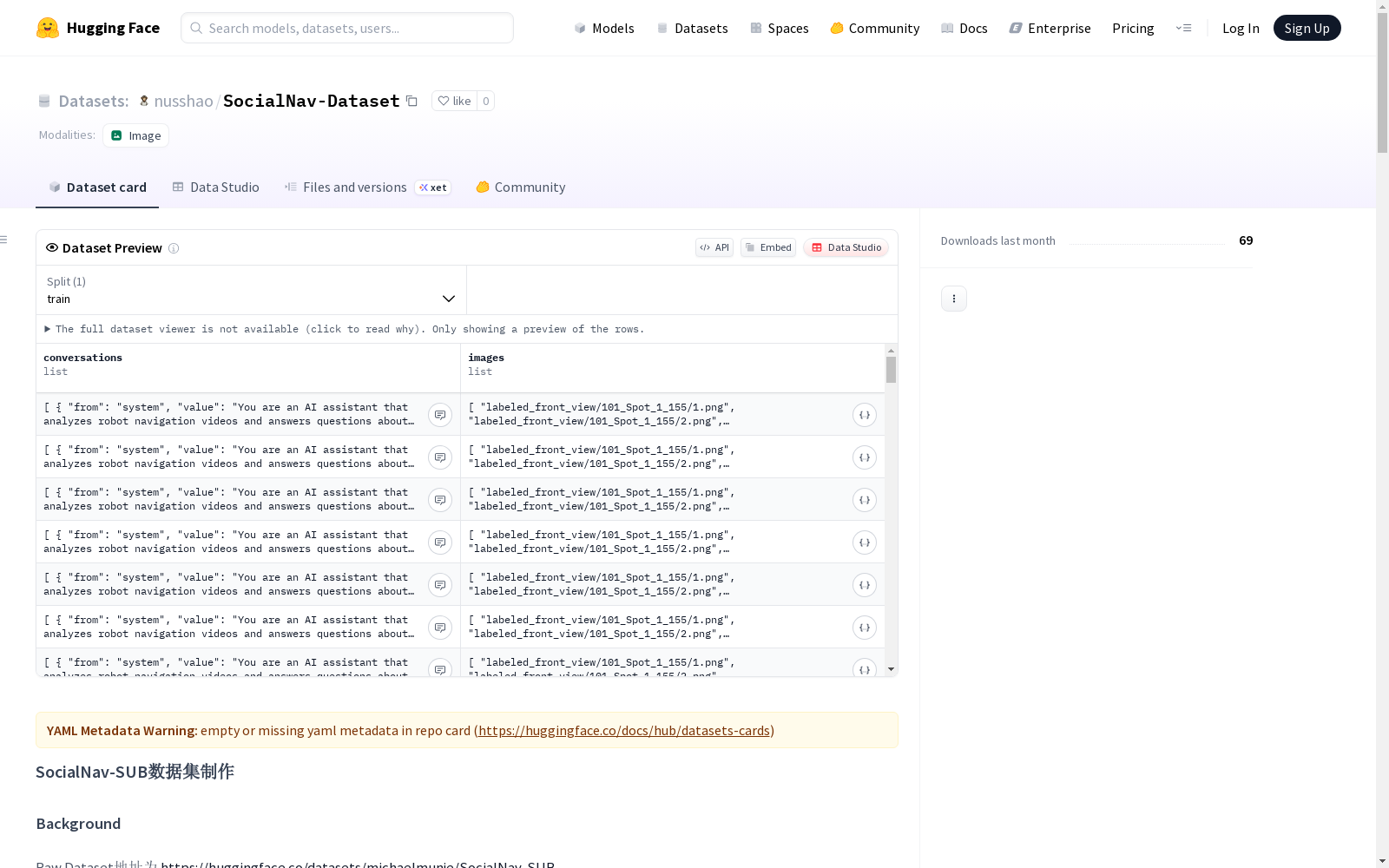Image resolution: width=1389 pixels, height=868 pixels.
Task: Go to Models in the top navigation
Action: pyautogui.click(x=604, y=28)
